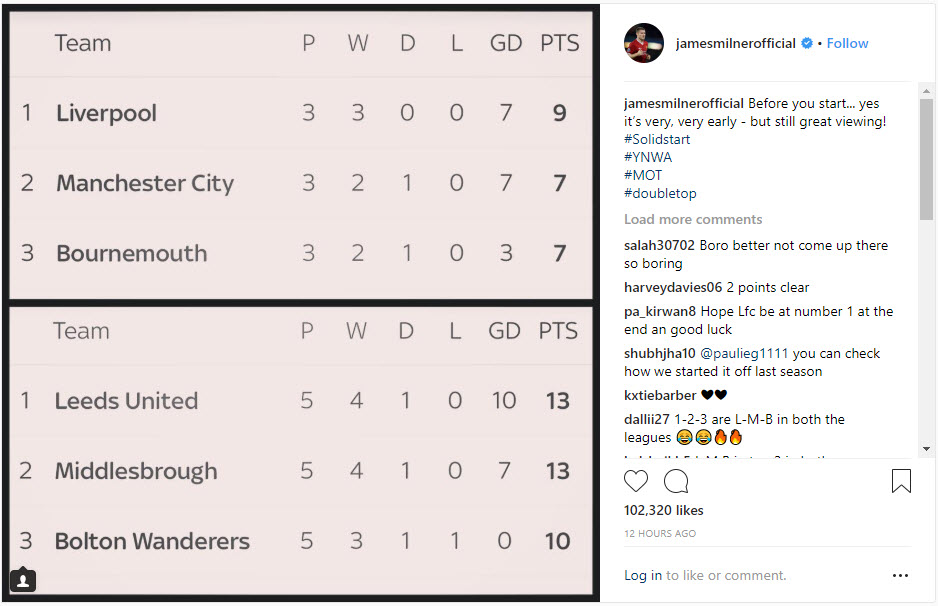Click the comments scrollbar down arrow
The image size is (938, 606).
[x=926, y=449]
